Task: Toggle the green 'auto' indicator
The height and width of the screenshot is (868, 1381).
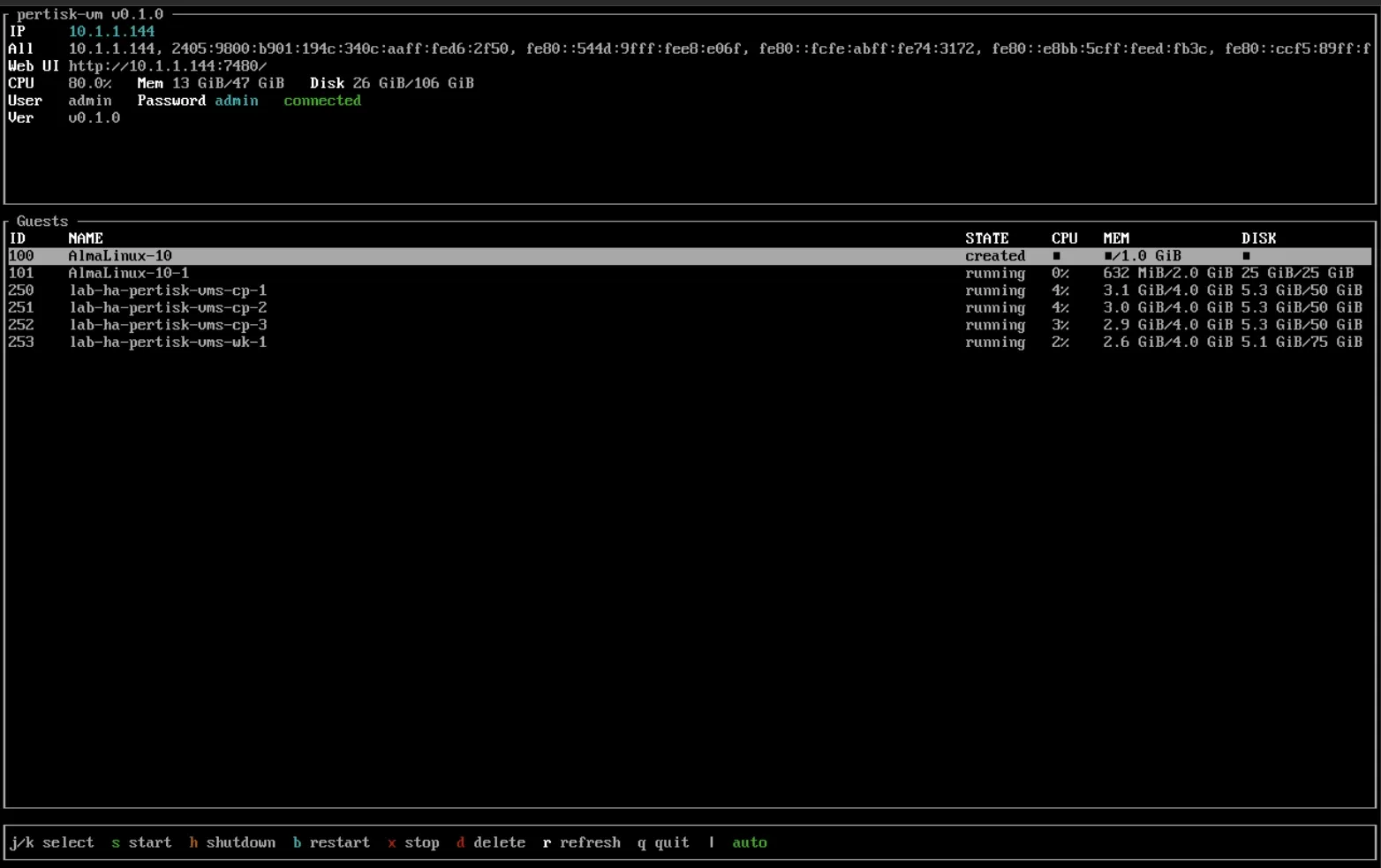Action: point(750,842)
